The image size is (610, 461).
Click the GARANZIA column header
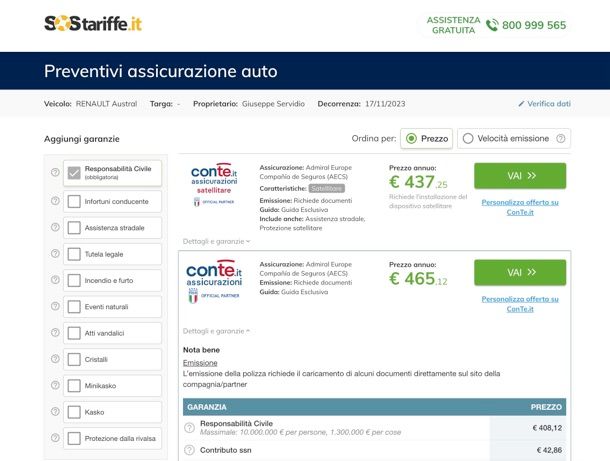(207, 407)
